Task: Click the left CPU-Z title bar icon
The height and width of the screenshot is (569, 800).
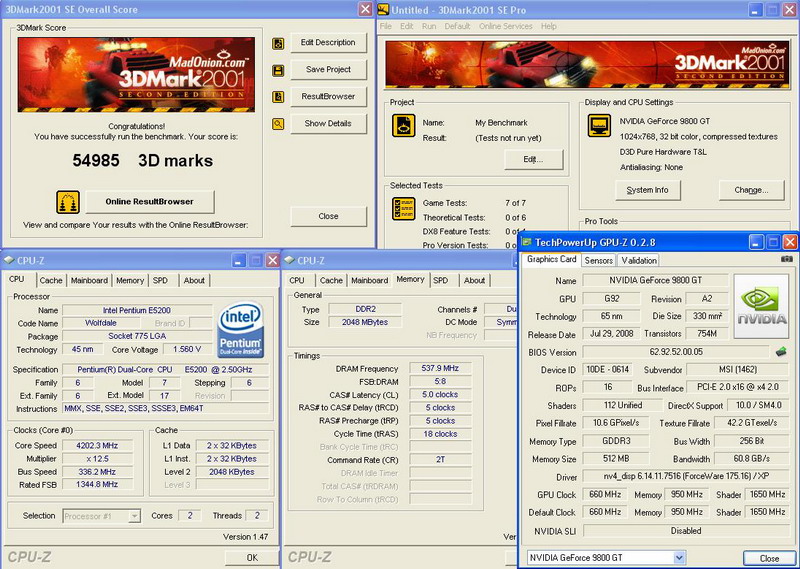Action: [x=8, y=261]
